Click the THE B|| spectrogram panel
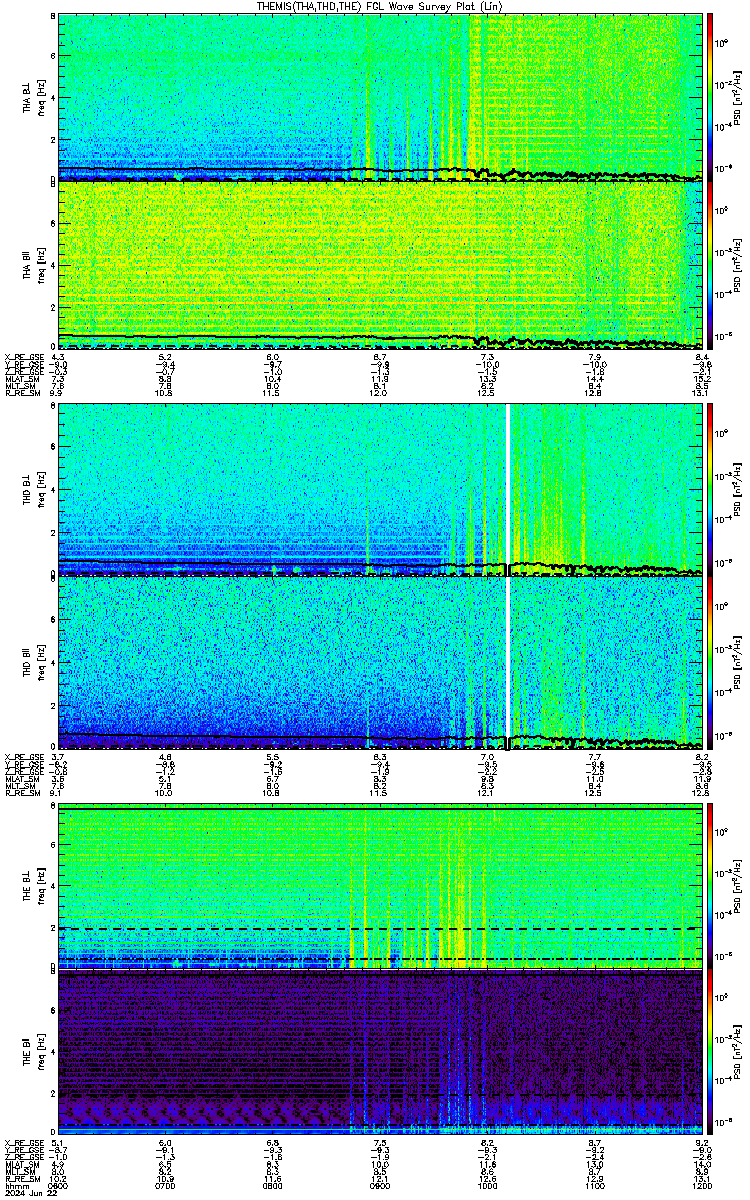 (x=380, y=1051)
